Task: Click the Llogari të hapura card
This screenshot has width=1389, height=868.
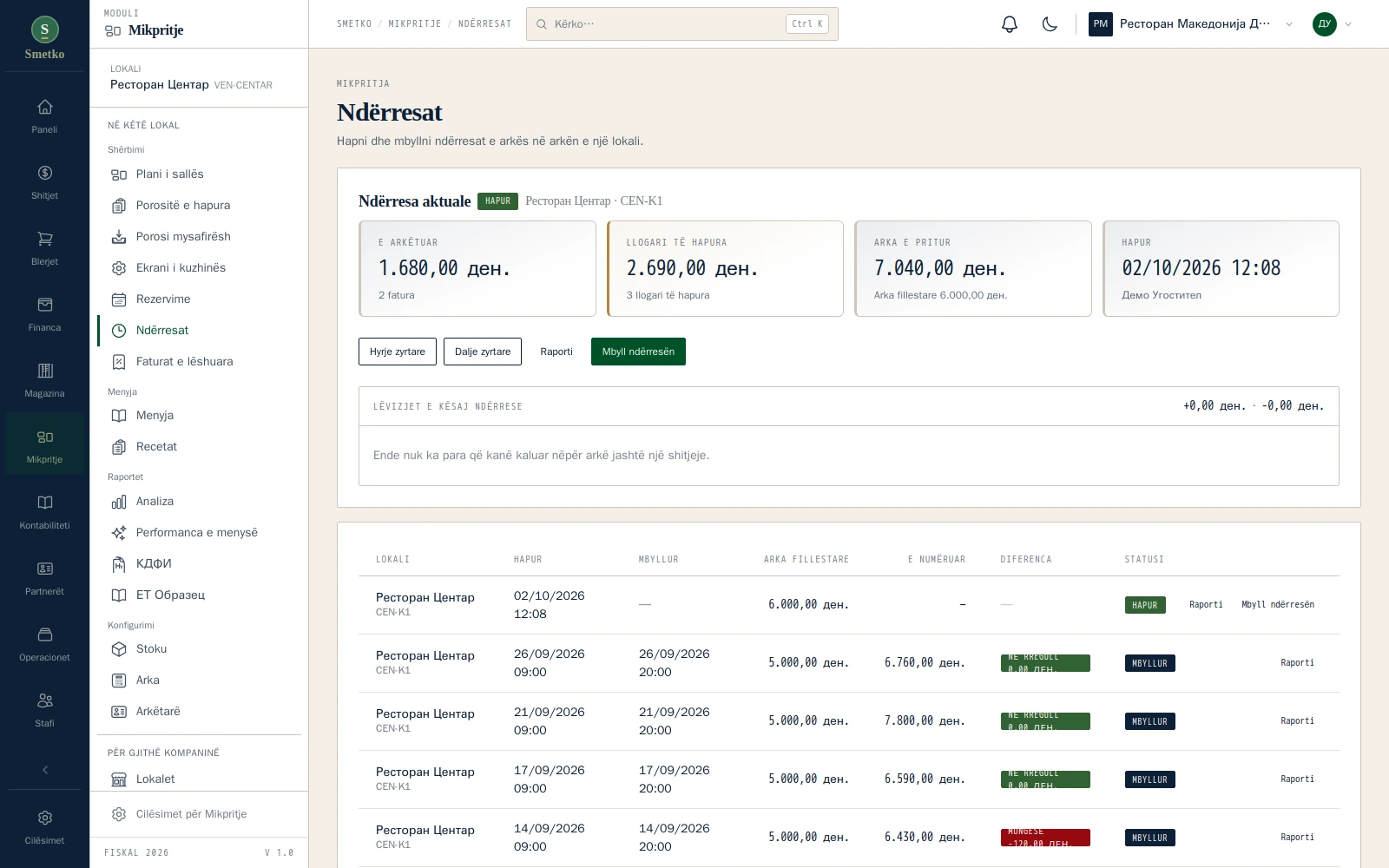Action: tap(725, 268)
